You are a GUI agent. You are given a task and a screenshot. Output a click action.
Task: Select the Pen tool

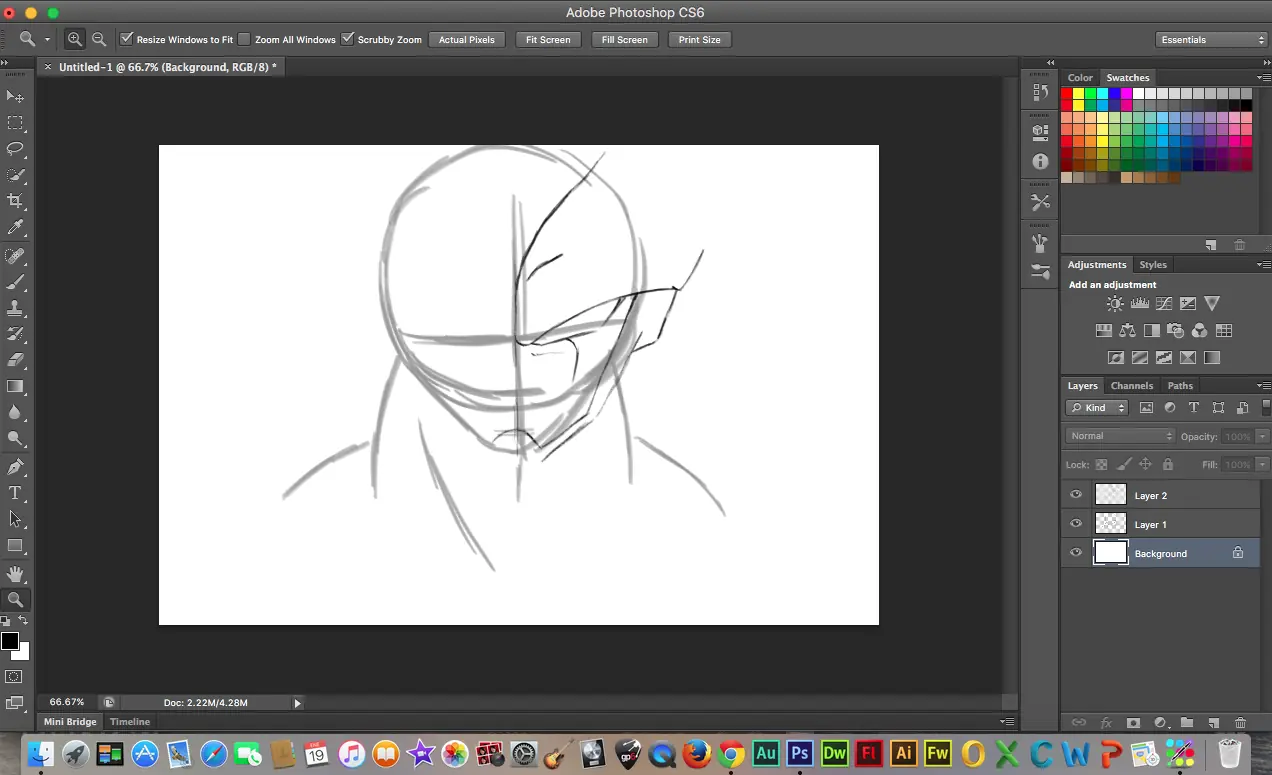pos(16,467)
